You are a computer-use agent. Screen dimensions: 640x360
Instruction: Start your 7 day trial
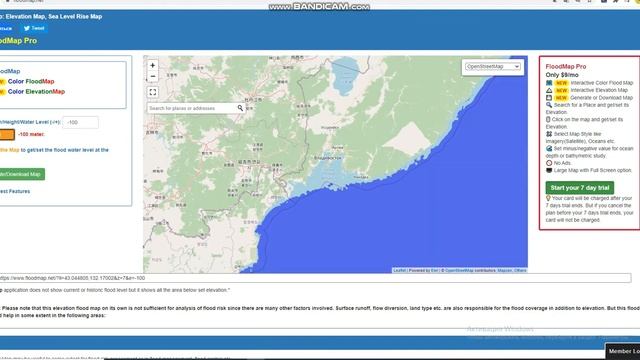[580, 188]
